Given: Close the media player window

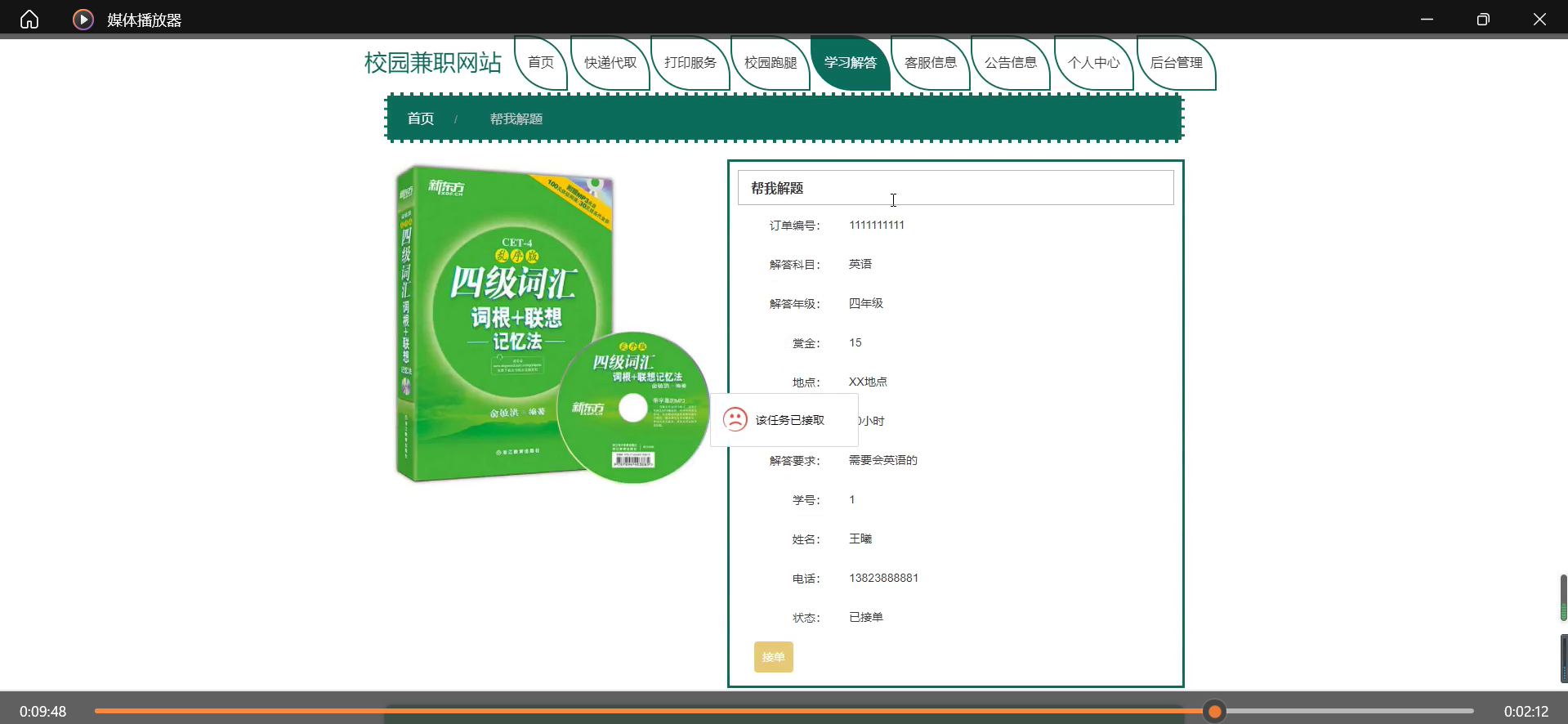Looking at the screenshot, I should click(x=1539, y=20).
